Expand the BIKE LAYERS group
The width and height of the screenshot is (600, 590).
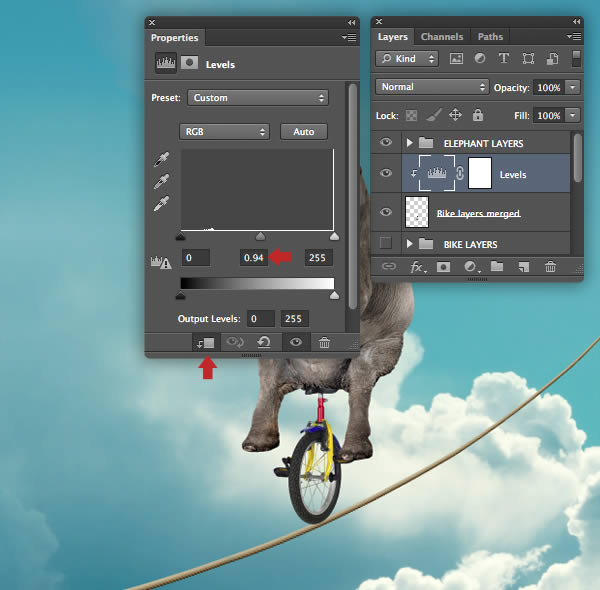point(409,243)
